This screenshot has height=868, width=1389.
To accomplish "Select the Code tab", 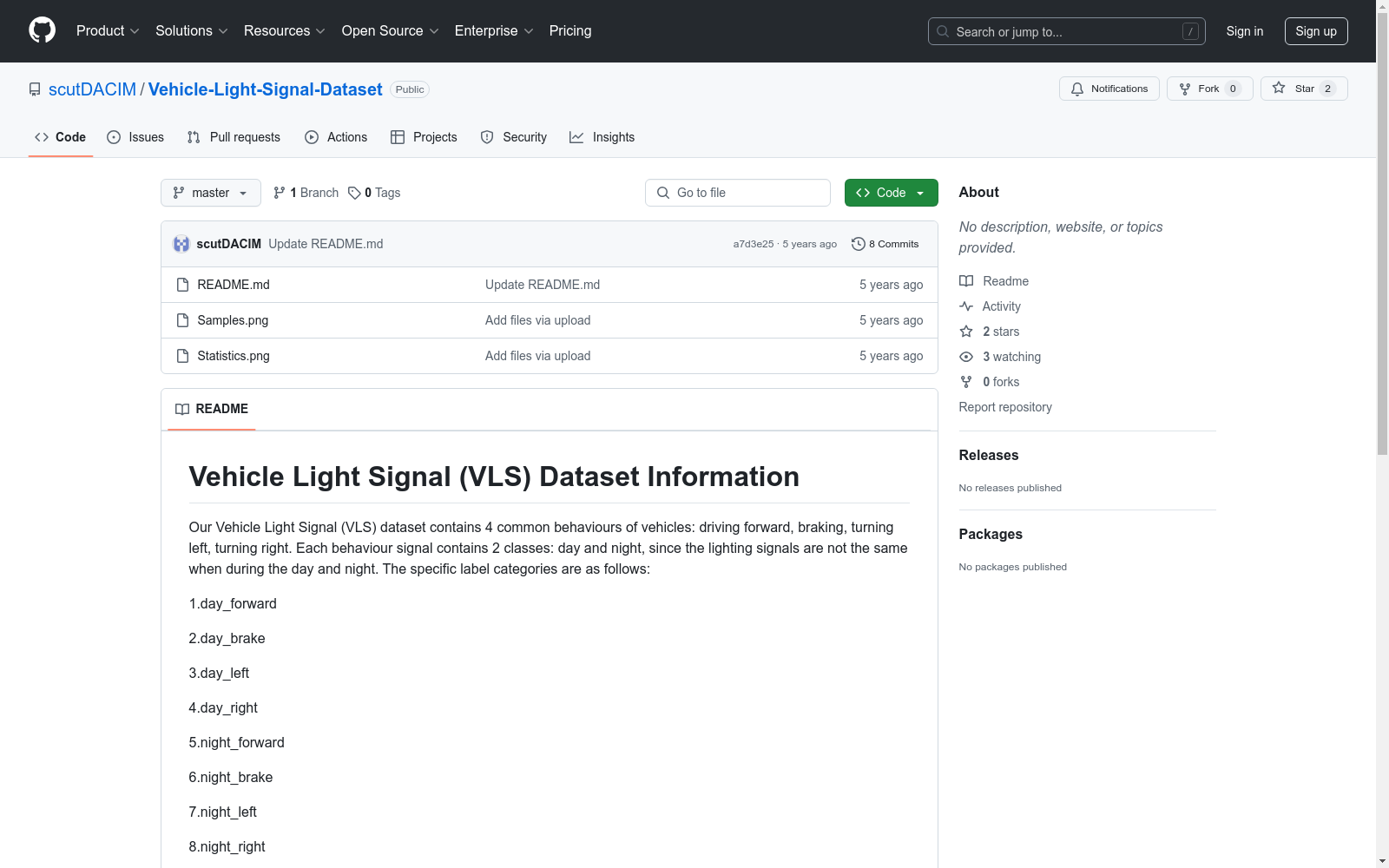I will pyautogui.click(x=61, y=137).
